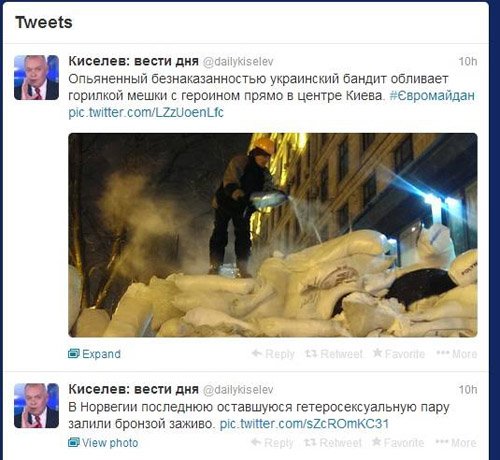Open More options on second tweet
The width and height of the screenshot is (500, 460).
(456, 443)
